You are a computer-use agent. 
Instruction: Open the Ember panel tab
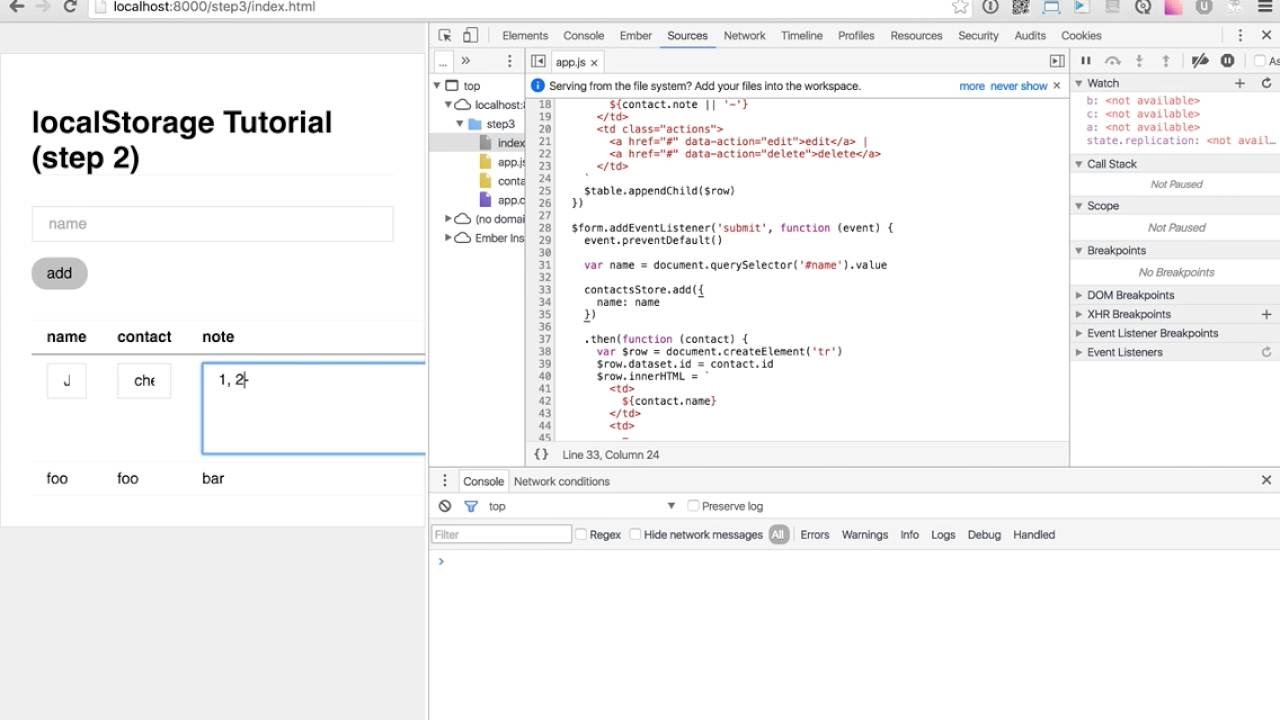[x=636, y=35]
